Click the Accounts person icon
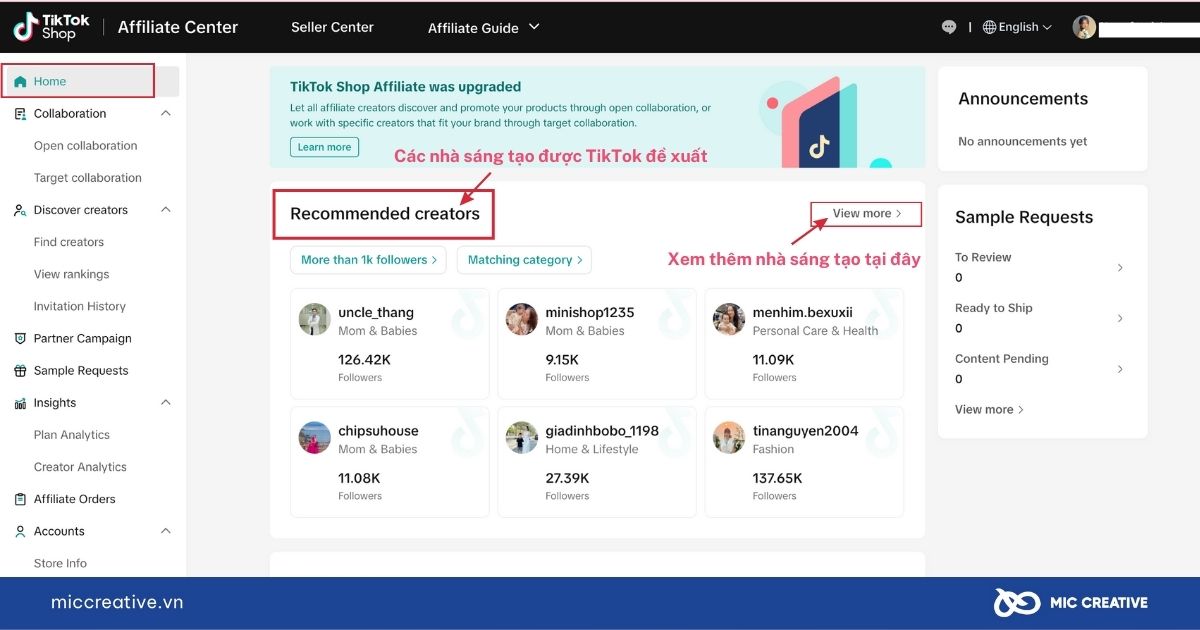 tap(20, 531)
